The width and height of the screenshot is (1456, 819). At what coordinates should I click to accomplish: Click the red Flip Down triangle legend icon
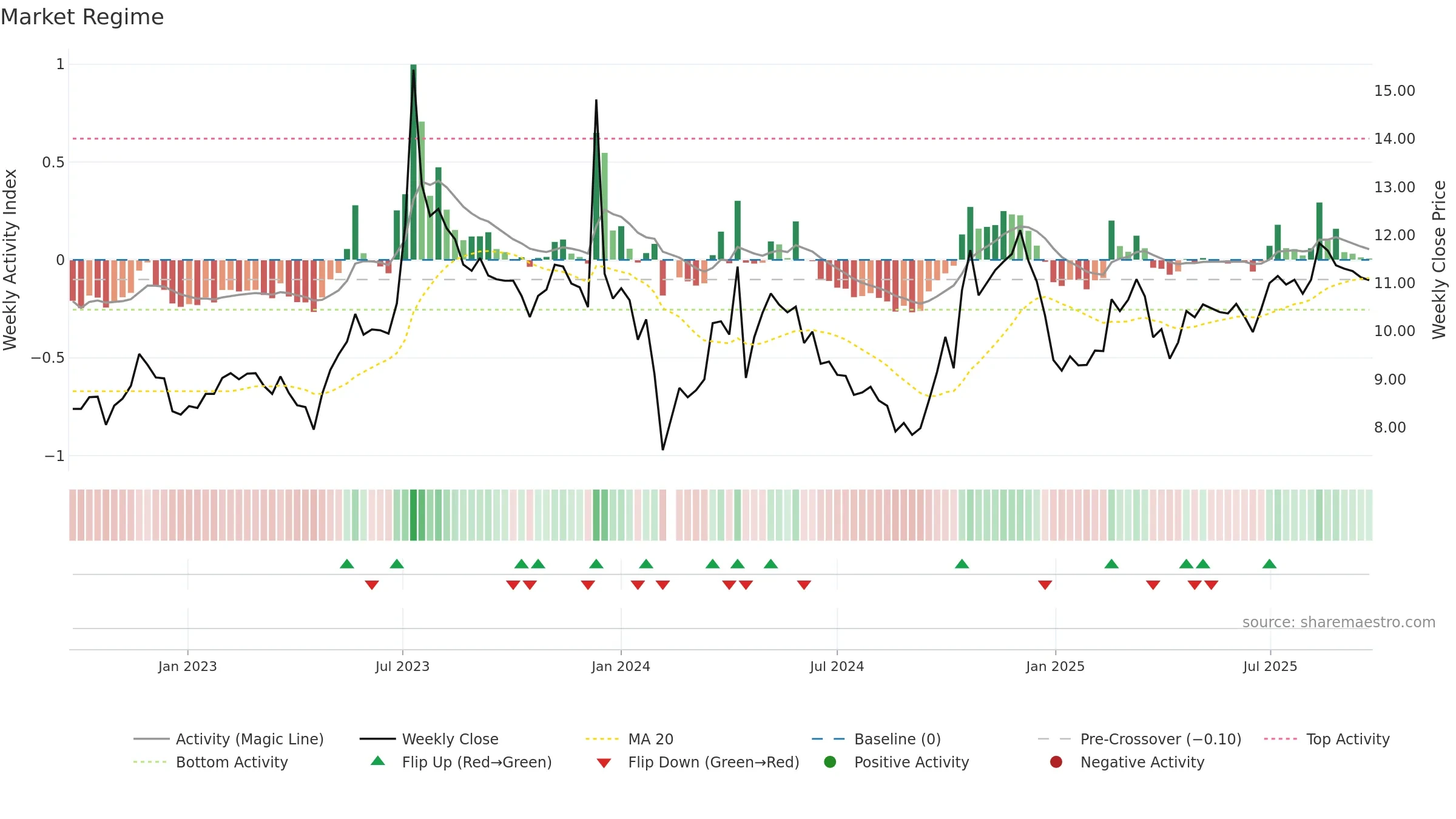point(604,763)
